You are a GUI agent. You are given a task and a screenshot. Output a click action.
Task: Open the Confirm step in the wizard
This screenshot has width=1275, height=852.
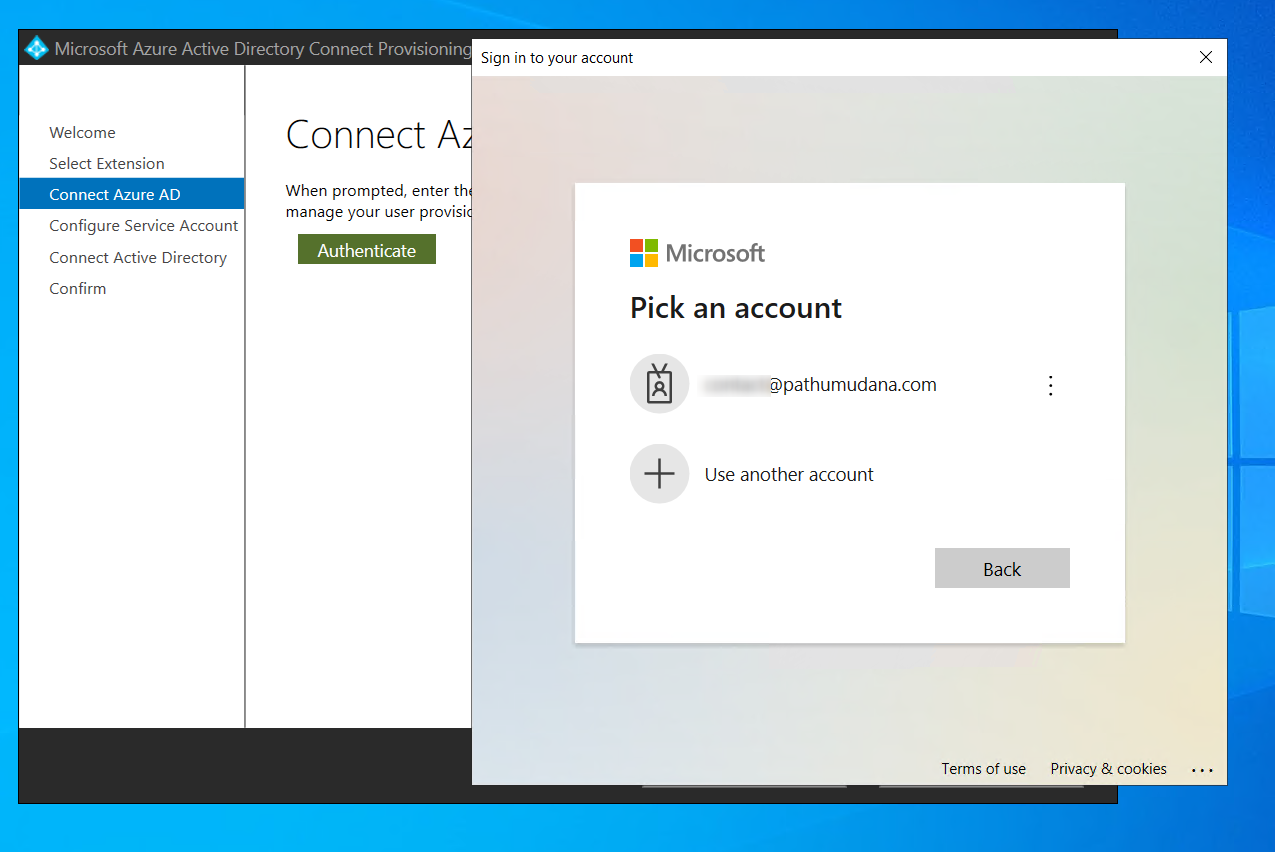78,288
